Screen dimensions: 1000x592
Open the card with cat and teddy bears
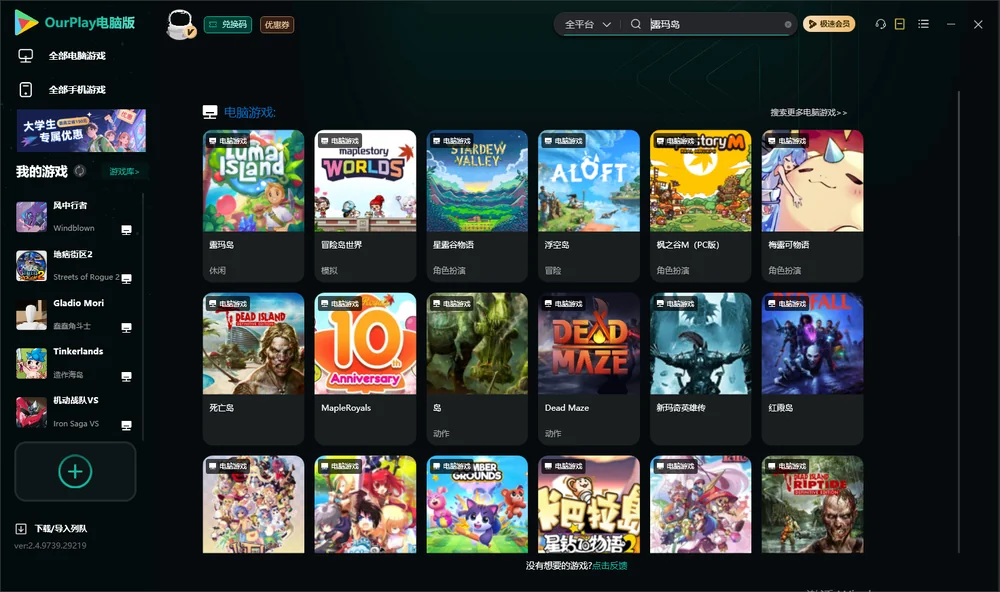pyautogui.click(x=477, y=504)
